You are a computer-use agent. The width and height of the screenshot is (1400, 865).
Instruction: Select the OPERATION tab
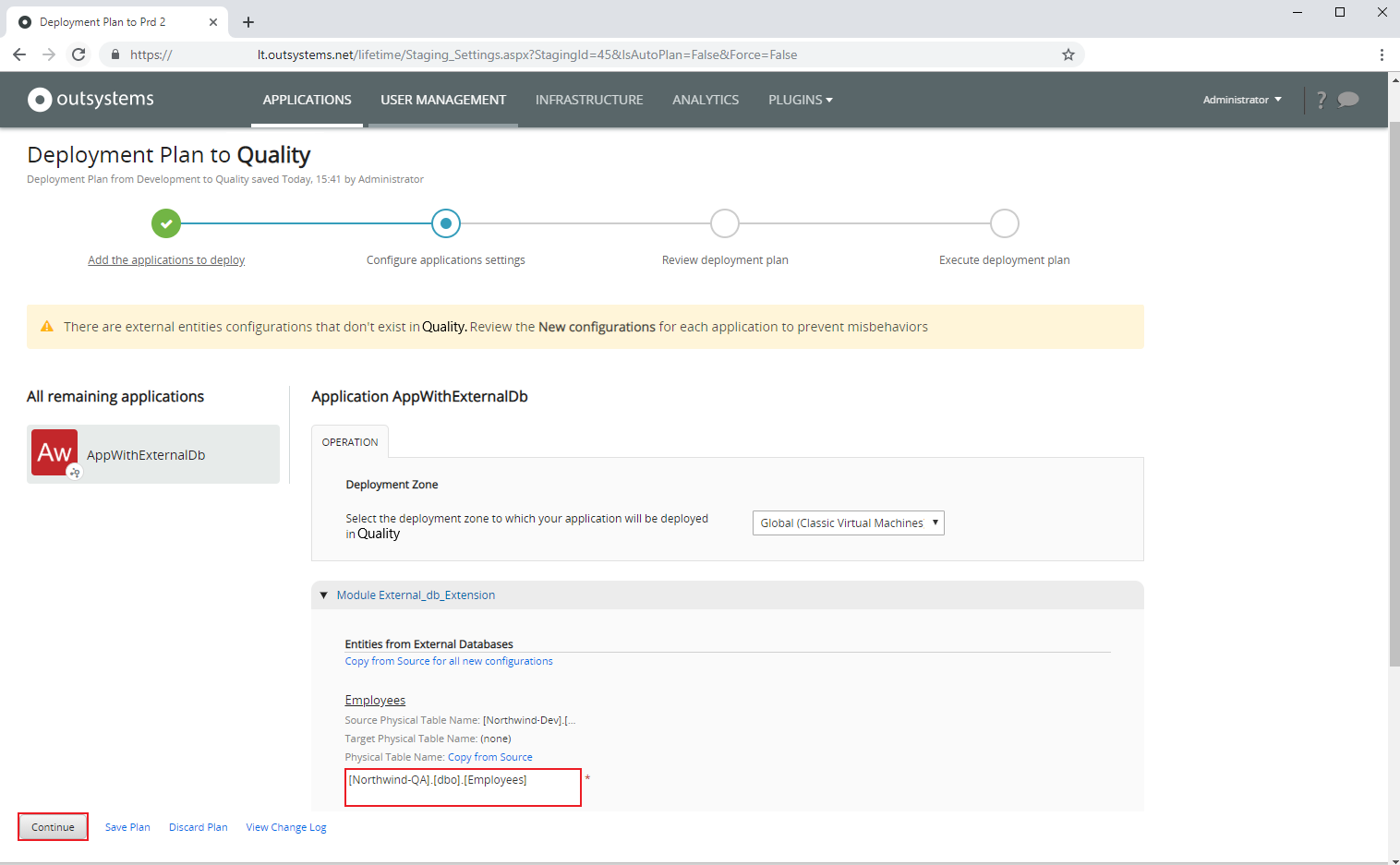pos(350,441)
